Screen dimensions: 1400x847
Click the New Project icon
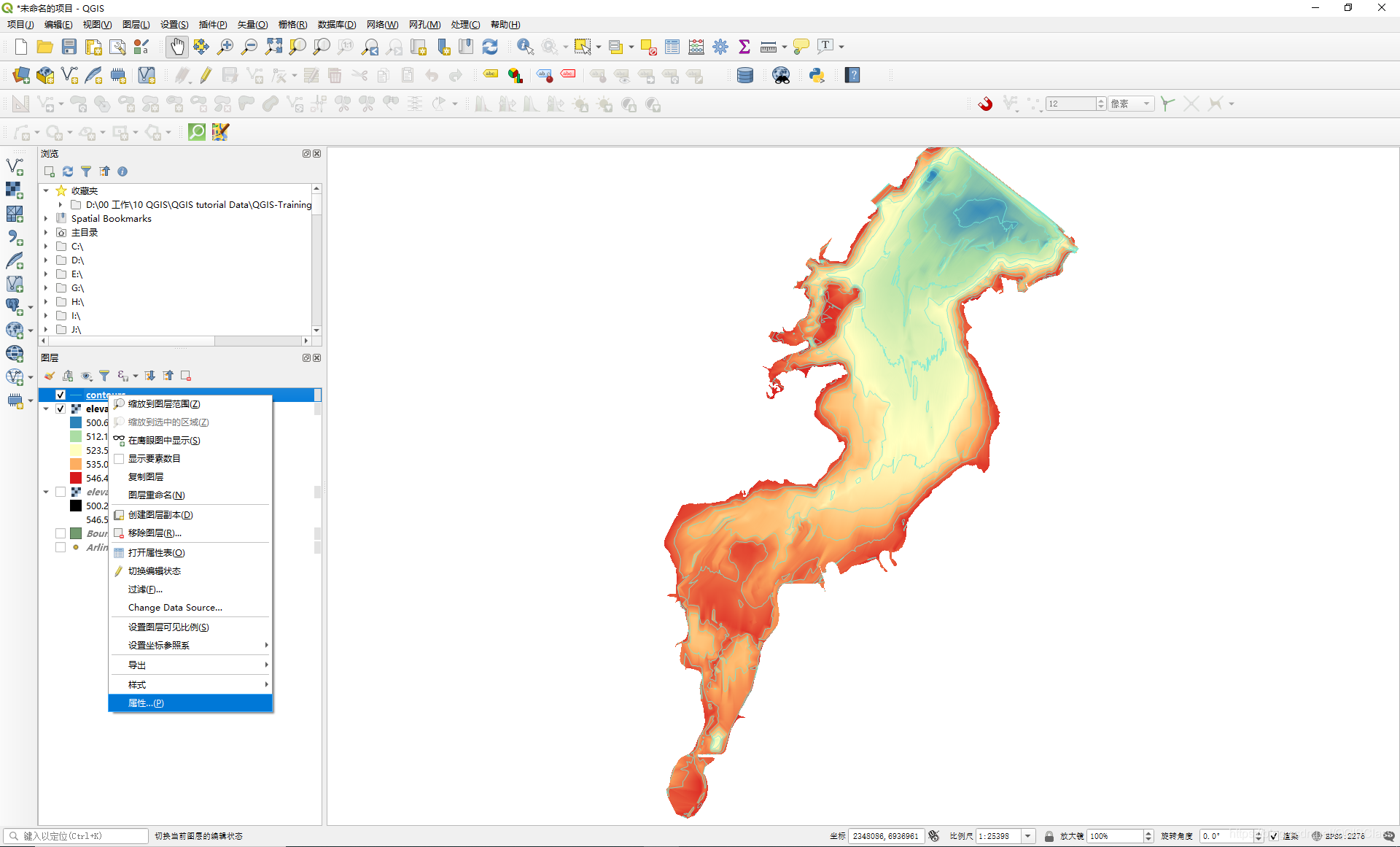click(x=21, y=47)
